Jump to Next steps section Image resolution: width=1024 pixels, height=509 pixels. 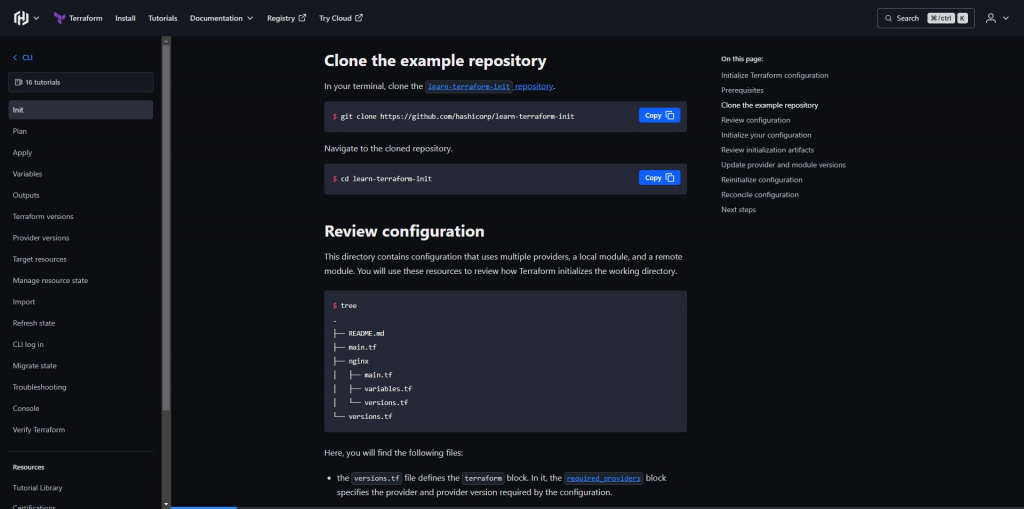(x=739, y=210)
